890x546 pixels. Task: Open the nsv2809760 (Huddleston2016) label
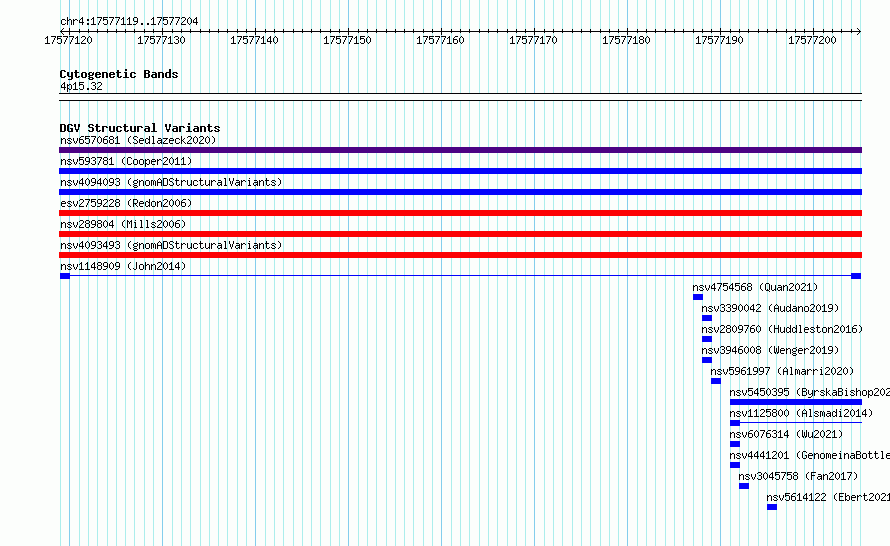(x=782, y=329)
